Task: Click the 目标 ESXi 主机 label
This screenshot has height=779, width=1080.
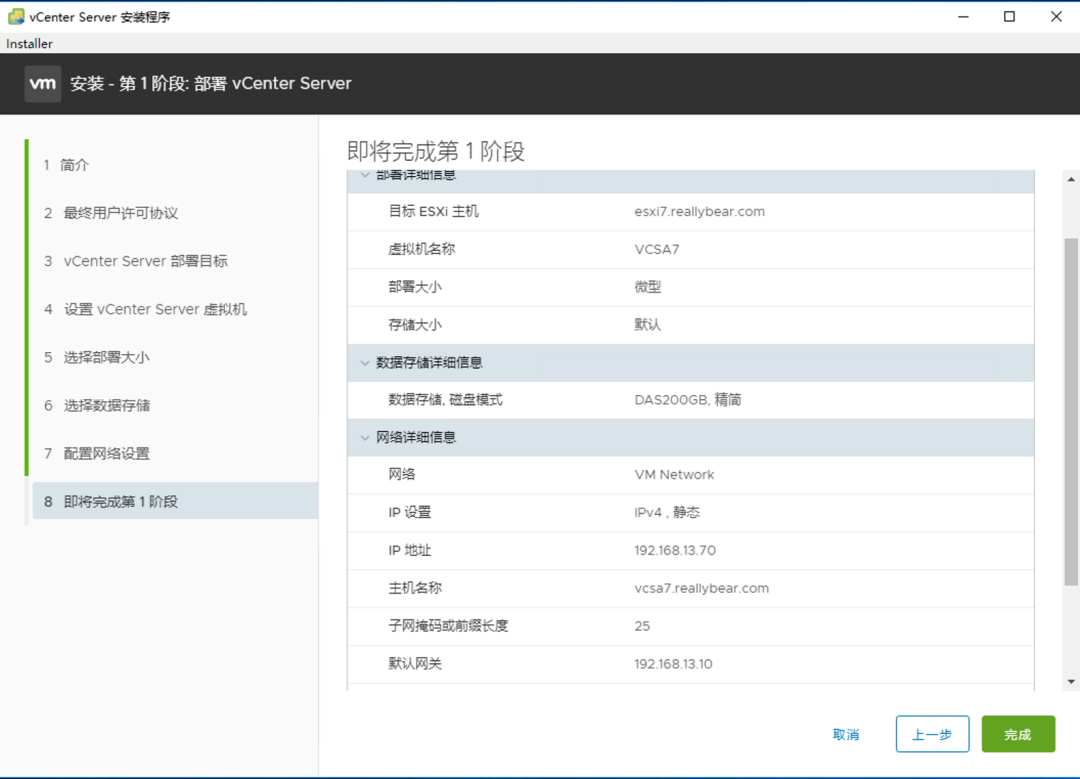Action: [433, 211]
